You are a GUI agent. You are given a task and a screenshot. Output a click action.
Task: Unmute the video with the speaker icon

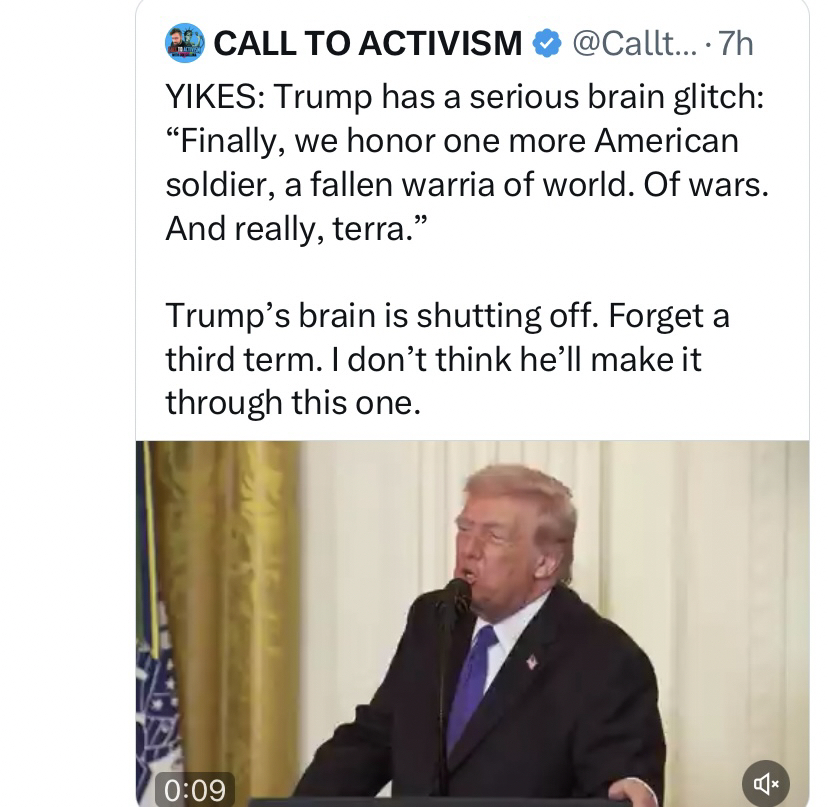[766, 784]
